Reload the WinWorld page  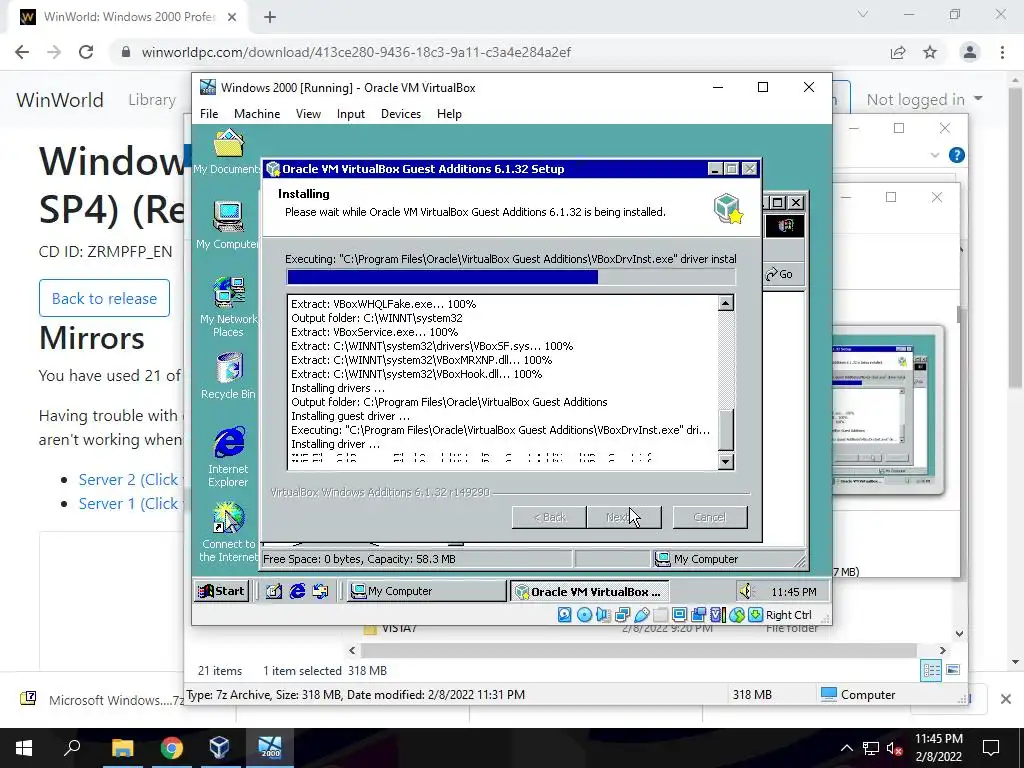point(86,52)
